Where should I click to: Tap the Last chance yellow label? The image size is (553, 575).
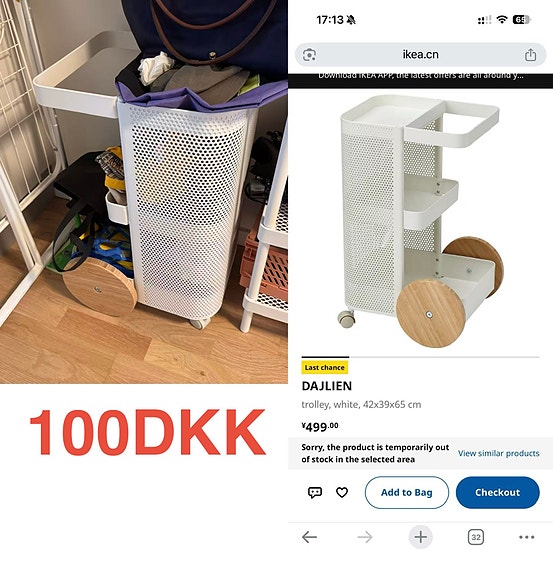click(325, 367)
